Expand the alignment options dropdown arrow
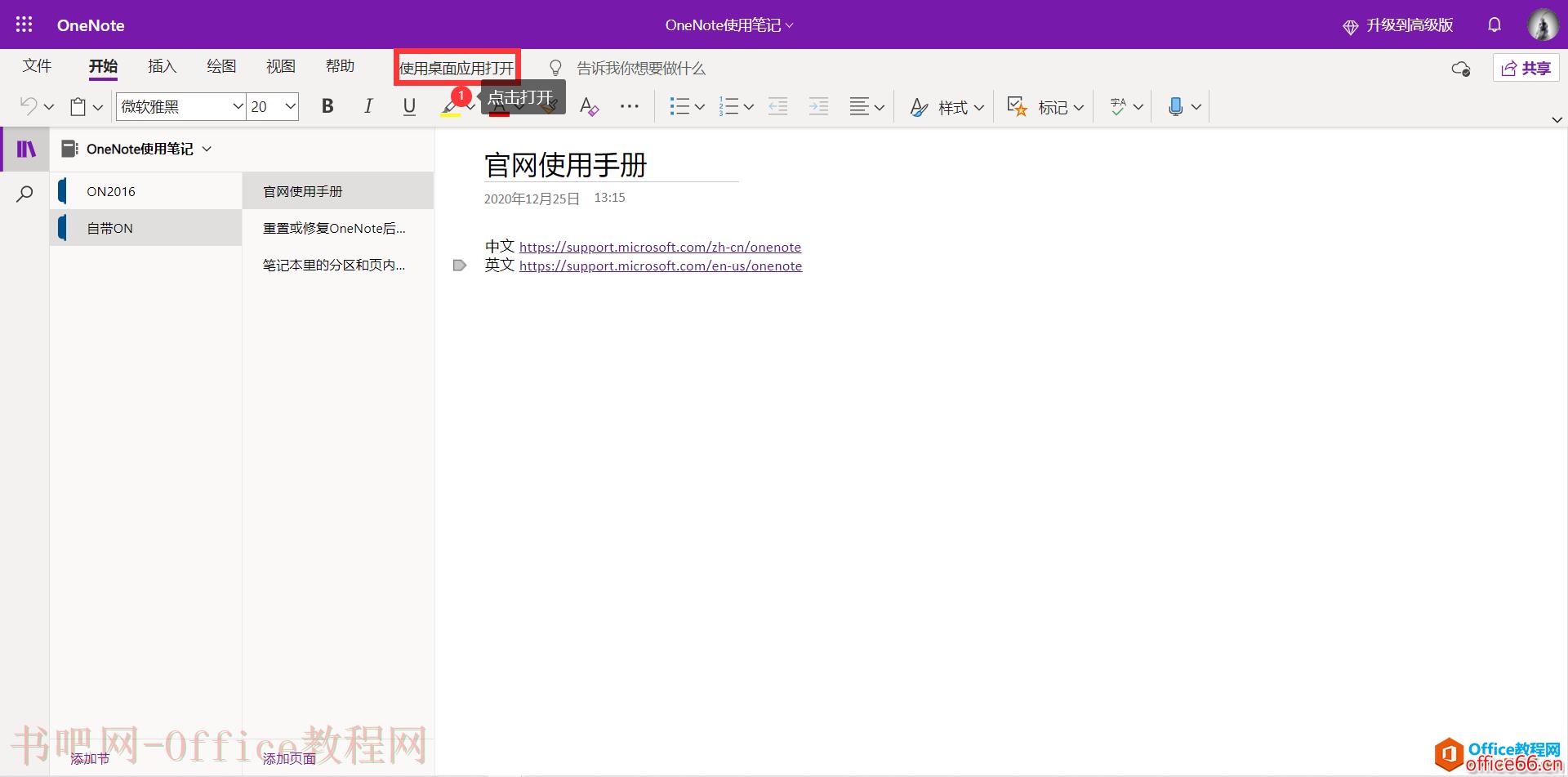 tap(880, 107)
